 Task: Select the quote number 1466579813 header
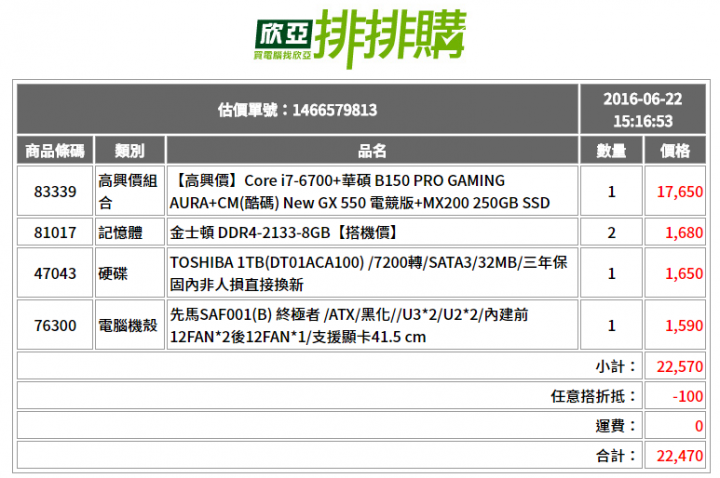coord(298,110)
